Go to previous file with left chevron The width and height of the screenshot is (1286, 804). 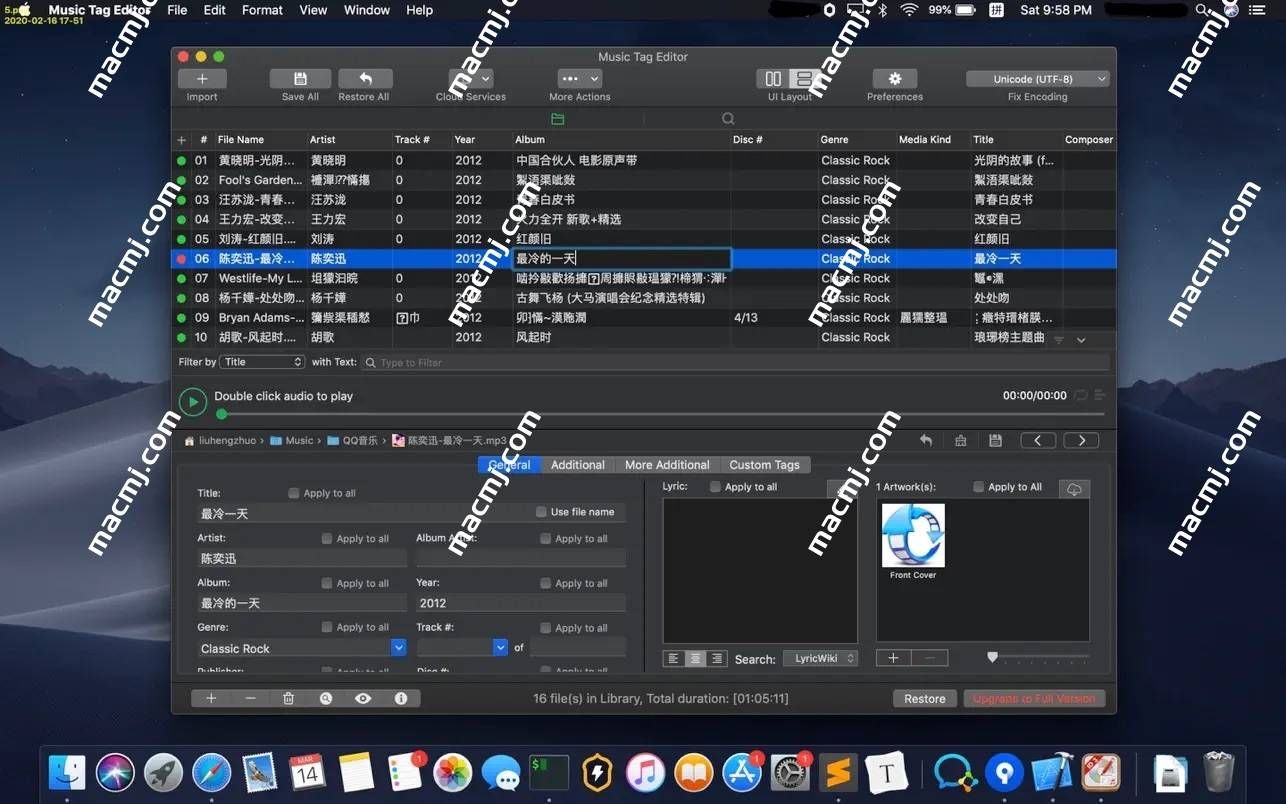click(1038, 440)
